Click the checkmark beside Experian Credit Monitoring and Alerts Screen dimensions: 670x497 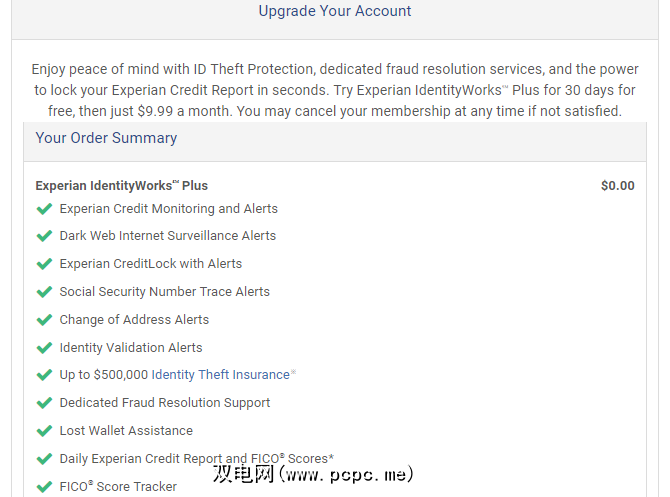pyautogui.click(x=43, y=209)
